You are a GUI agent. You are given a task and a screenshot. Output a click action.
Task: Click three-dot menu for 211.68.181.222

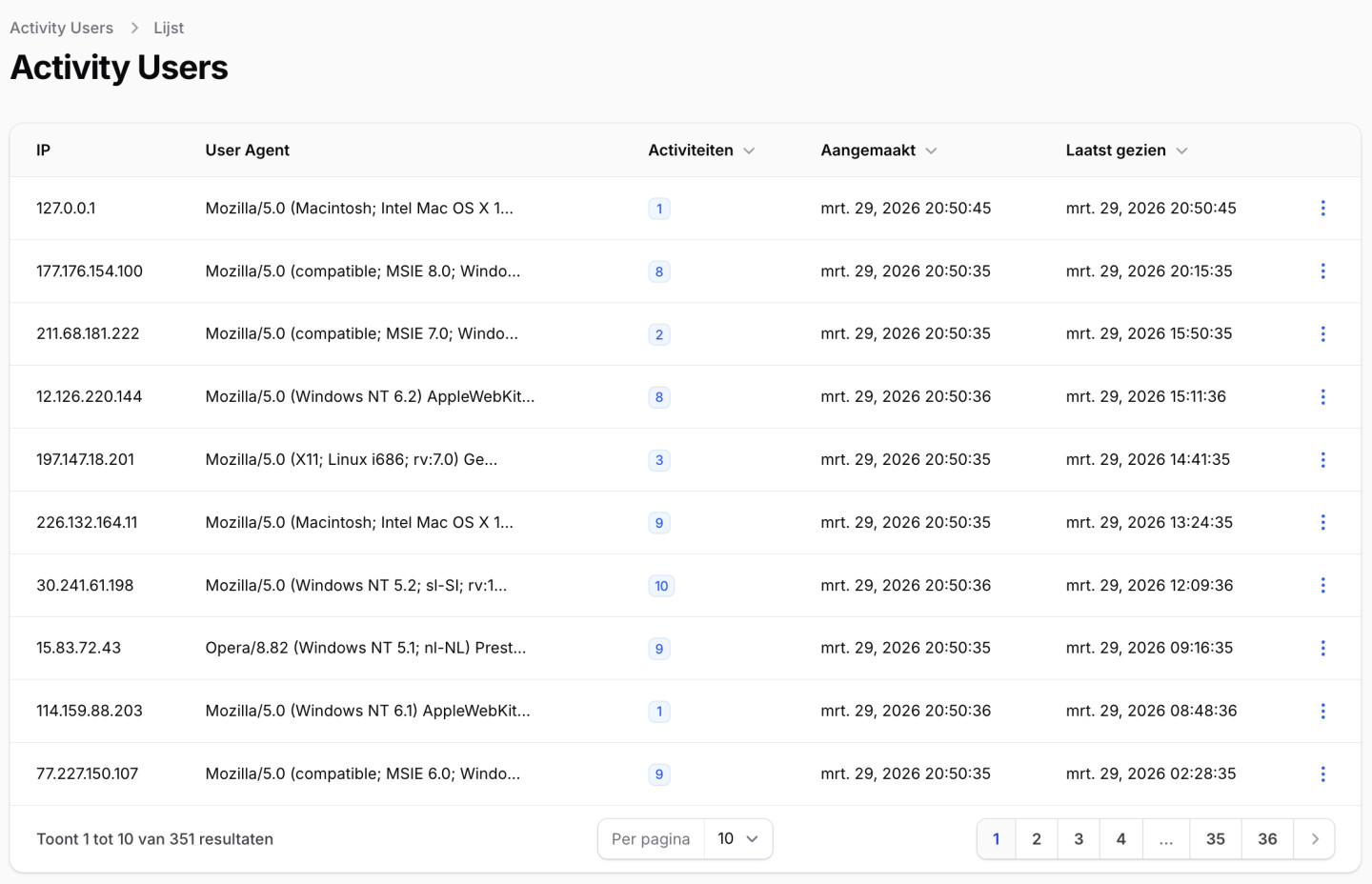click(1322, 334)
